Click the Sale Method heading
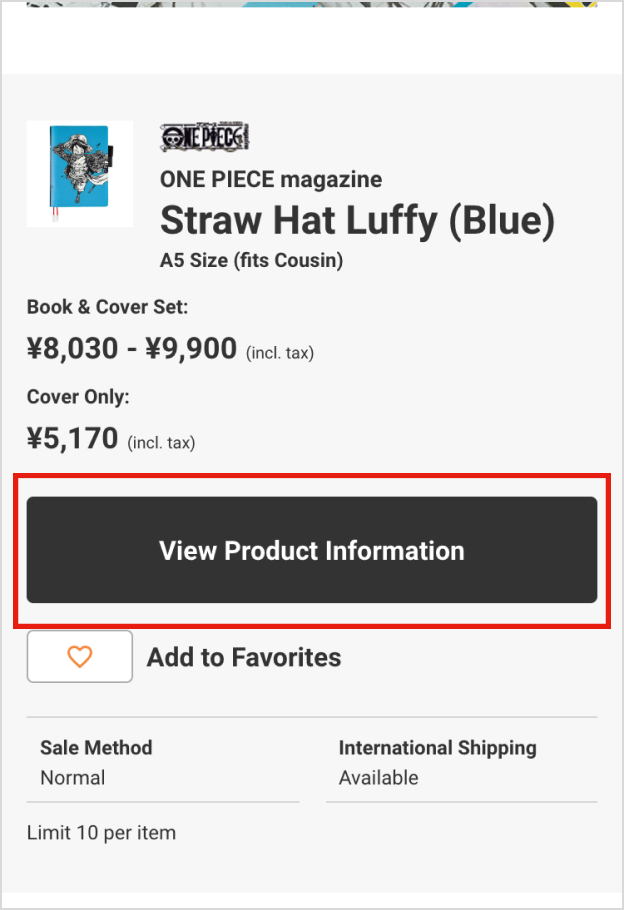The image size is (624, 910). point(96,747)
